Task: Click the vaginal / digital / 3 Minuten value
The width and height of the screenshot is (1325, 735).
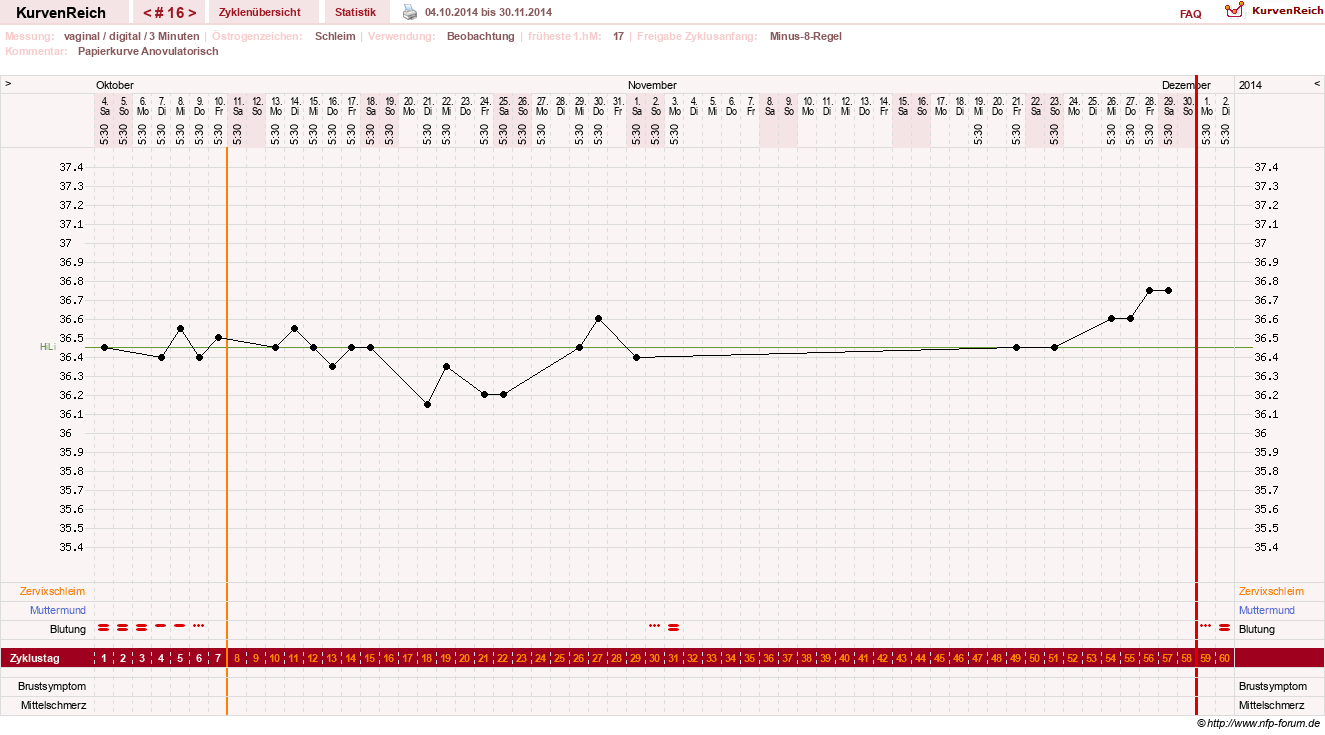Action: 131,36
